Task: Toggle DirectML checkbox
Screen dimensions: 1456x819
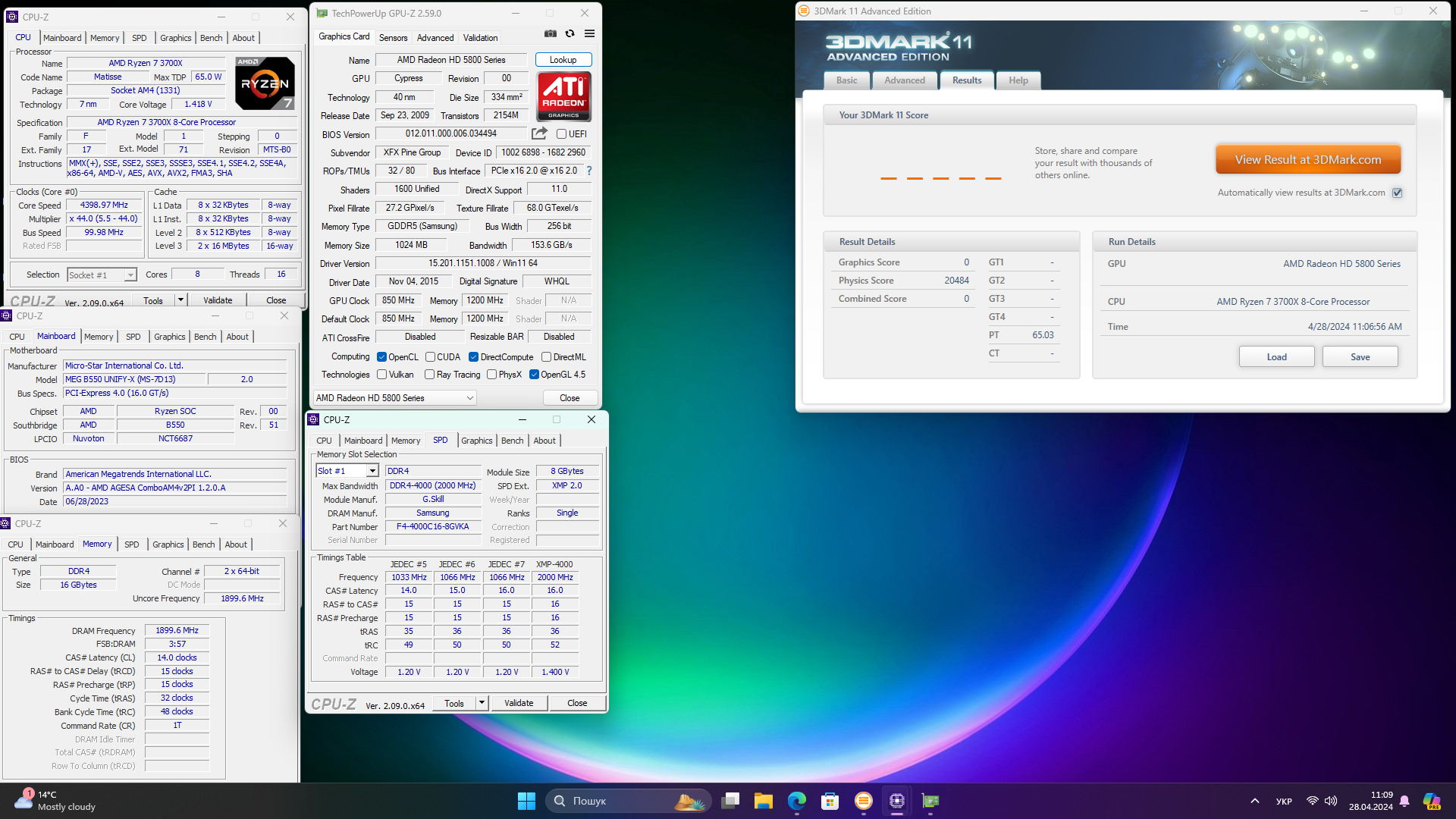Action: click(546, 357)
